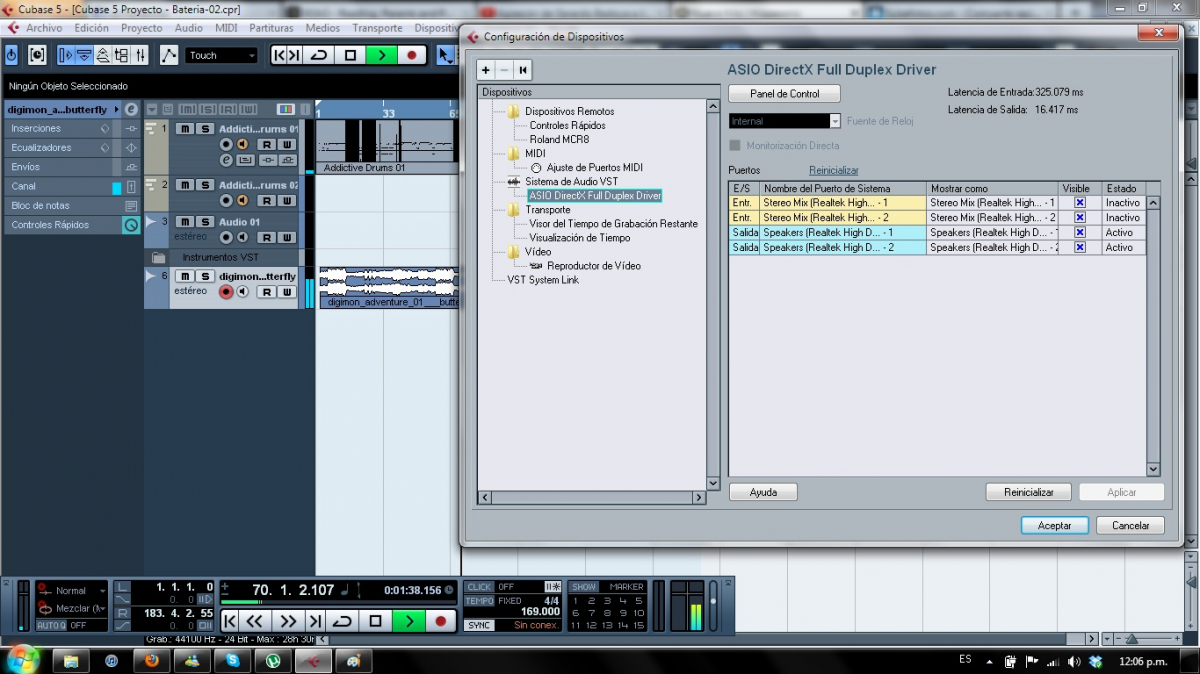Open the Dispositivos Remotos folder
The height and width of the screenshot is (674, 1200).
[x=513, y=111]
